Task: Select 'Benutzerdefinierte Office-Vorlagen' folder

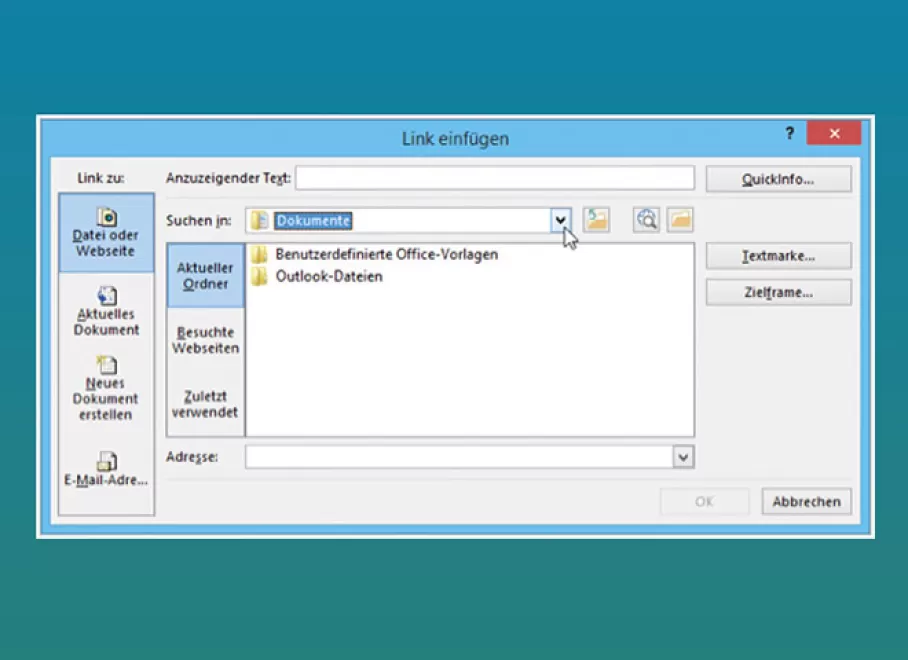Action: click(x=386, y=254)
